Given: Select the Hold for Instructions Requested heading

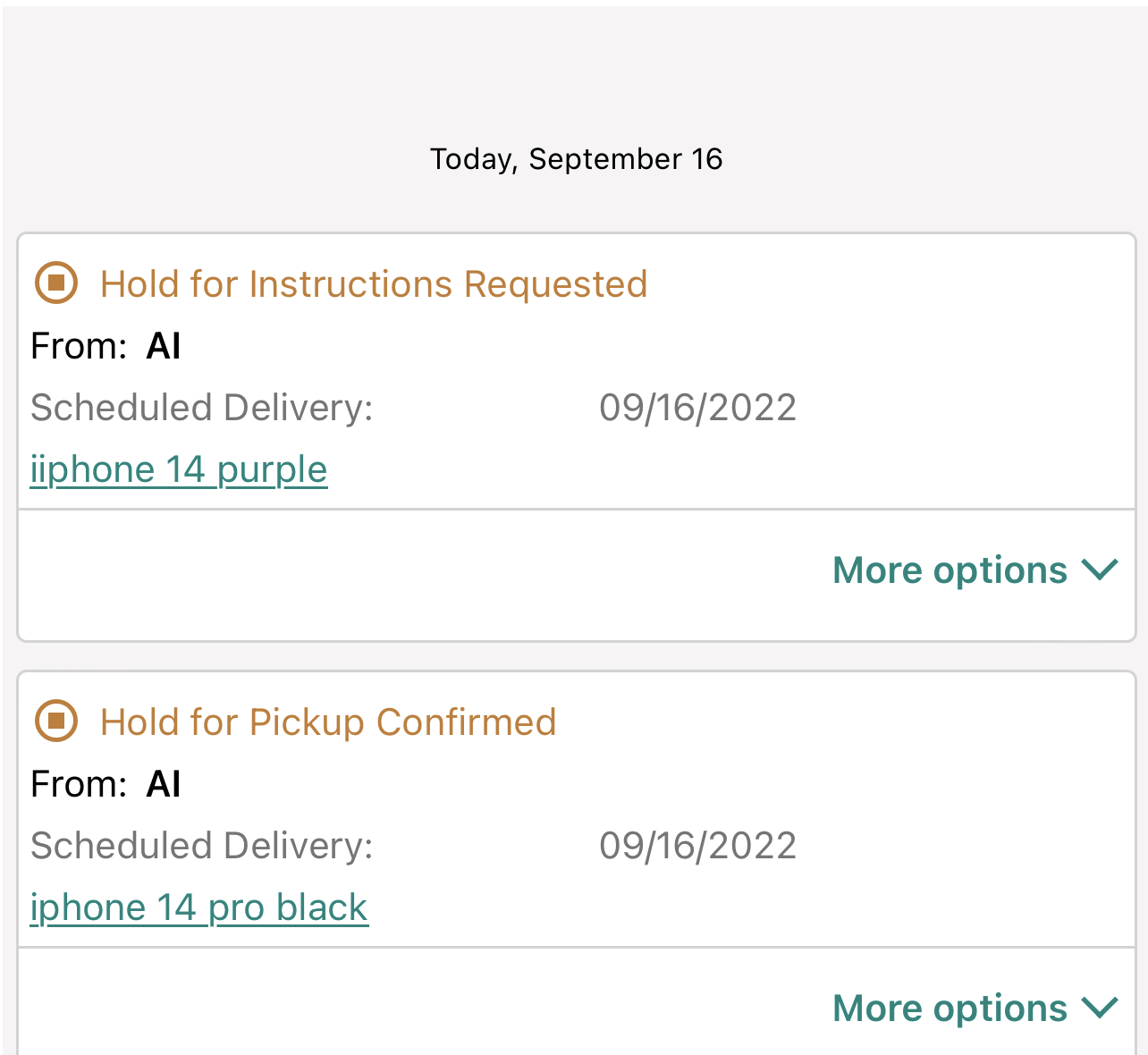Looking at the screenshot, I should pyautogui.click(x=374, y=284).
